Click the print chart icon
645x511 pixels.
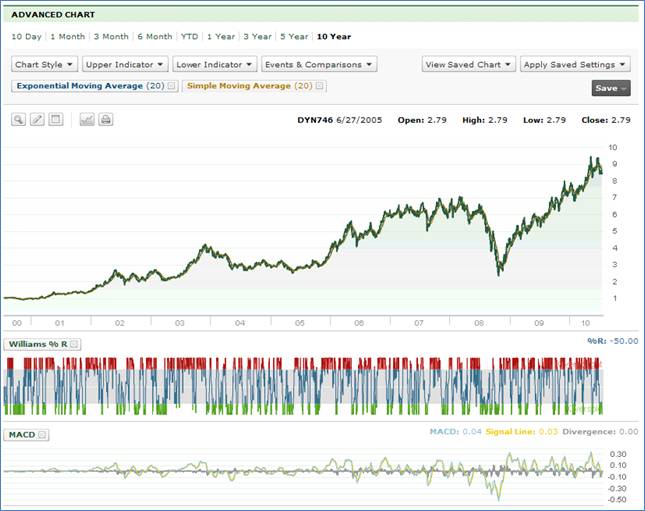106,120
